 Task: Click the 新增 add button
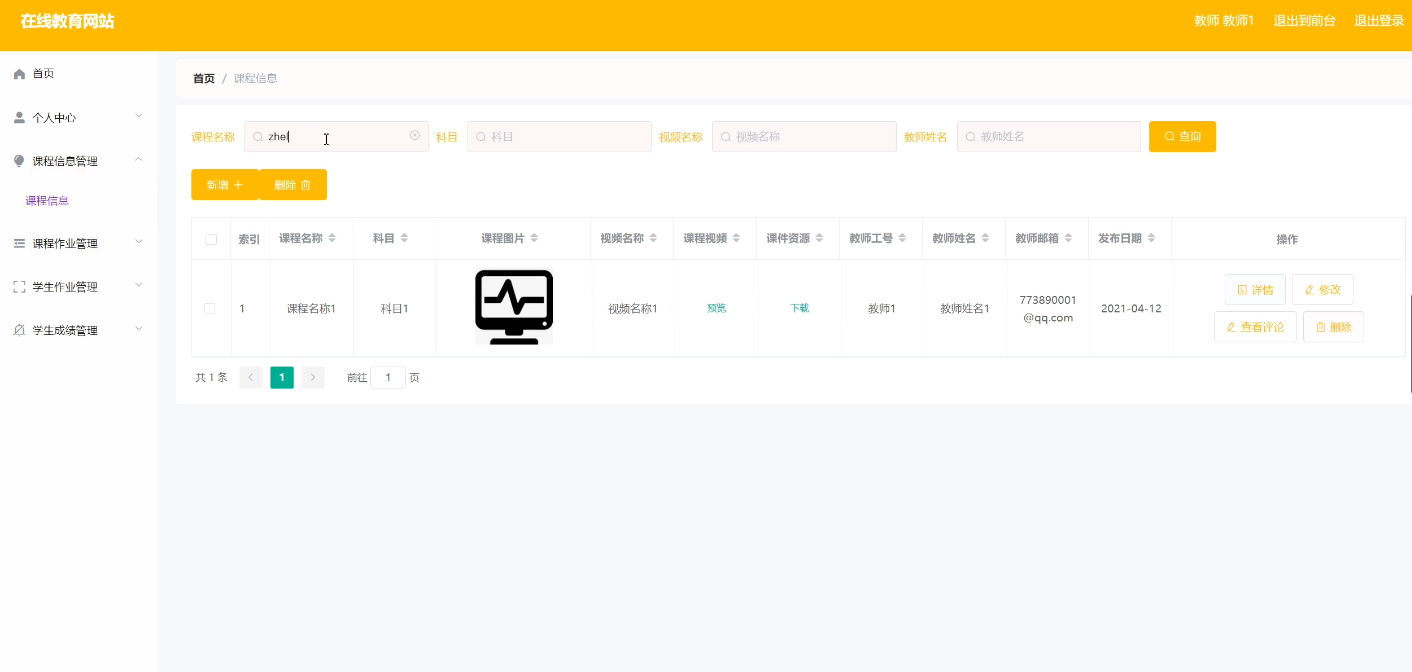tap(225, 185)
